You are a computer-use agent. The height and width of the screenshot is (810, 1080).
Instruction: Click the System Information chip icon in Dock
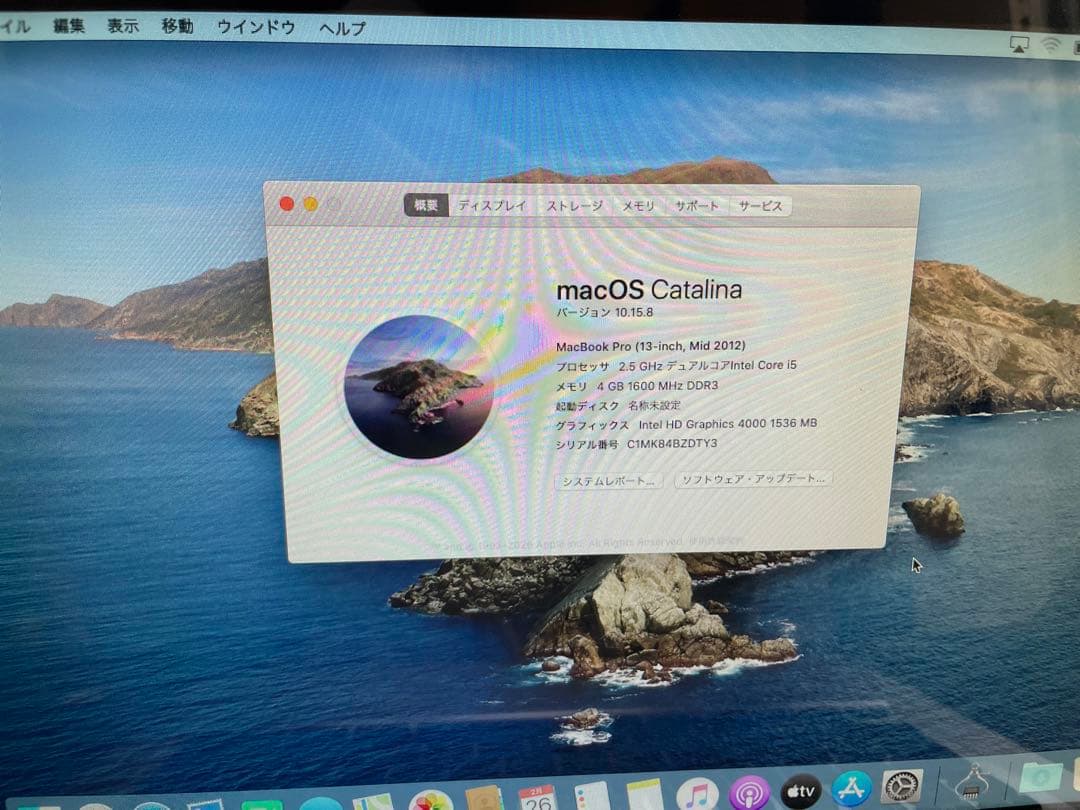coord(973,782)
